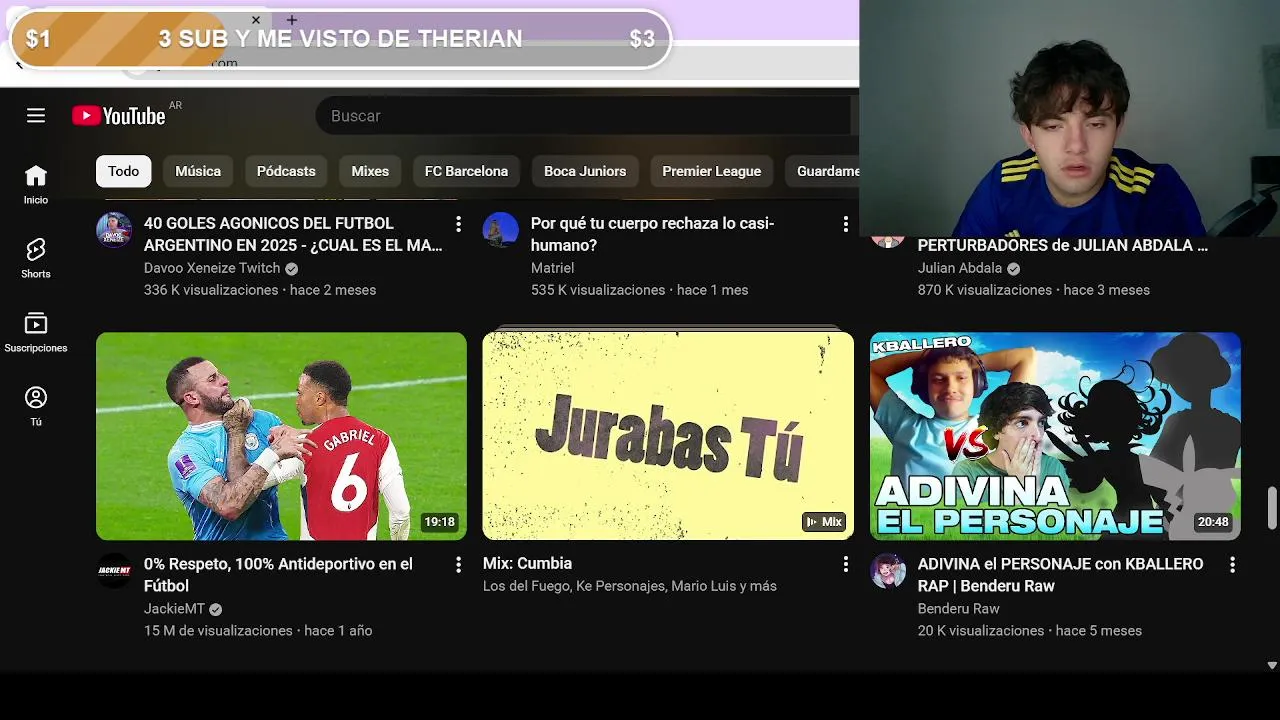Open Shorts in the sidebar
The image size is (1280, 720).
(x=36, y=259)
